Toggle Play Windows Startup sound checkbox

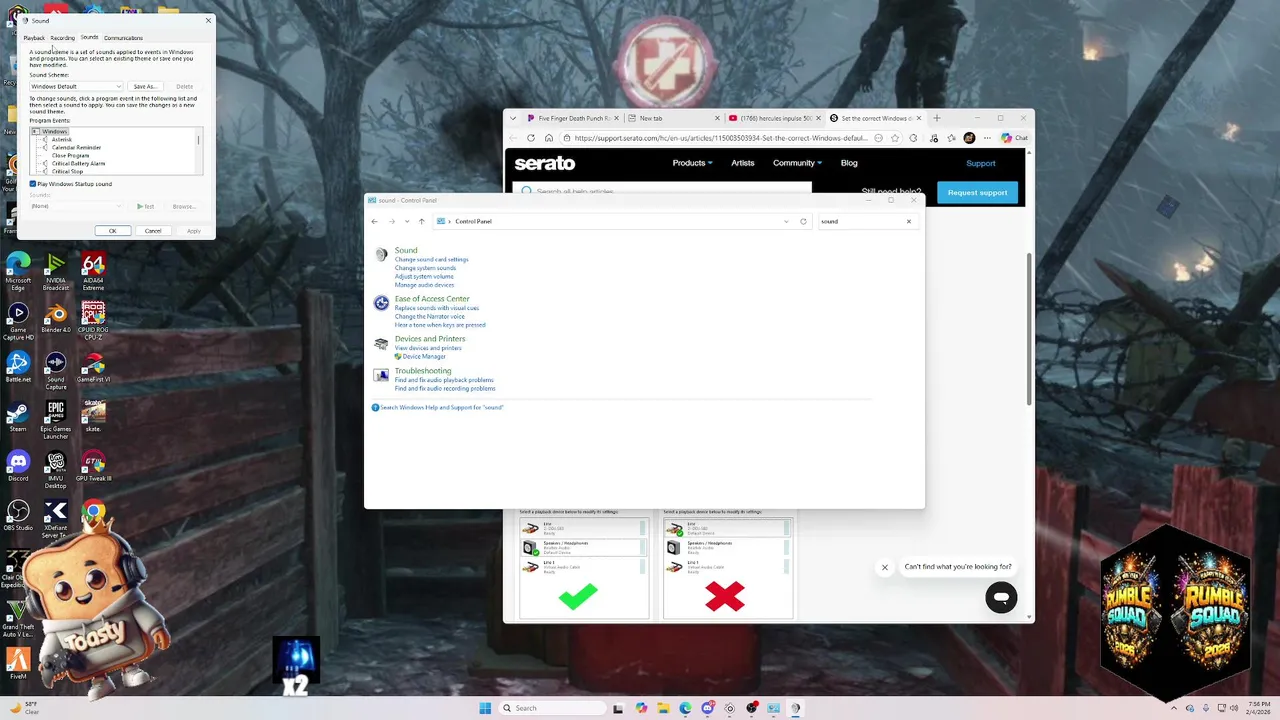click(x=33, y=184)
